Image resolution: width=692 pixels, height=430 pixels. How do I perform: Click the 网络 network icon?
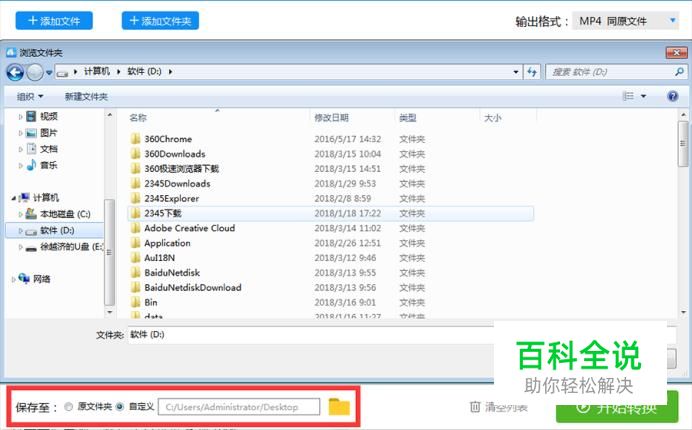24,278
